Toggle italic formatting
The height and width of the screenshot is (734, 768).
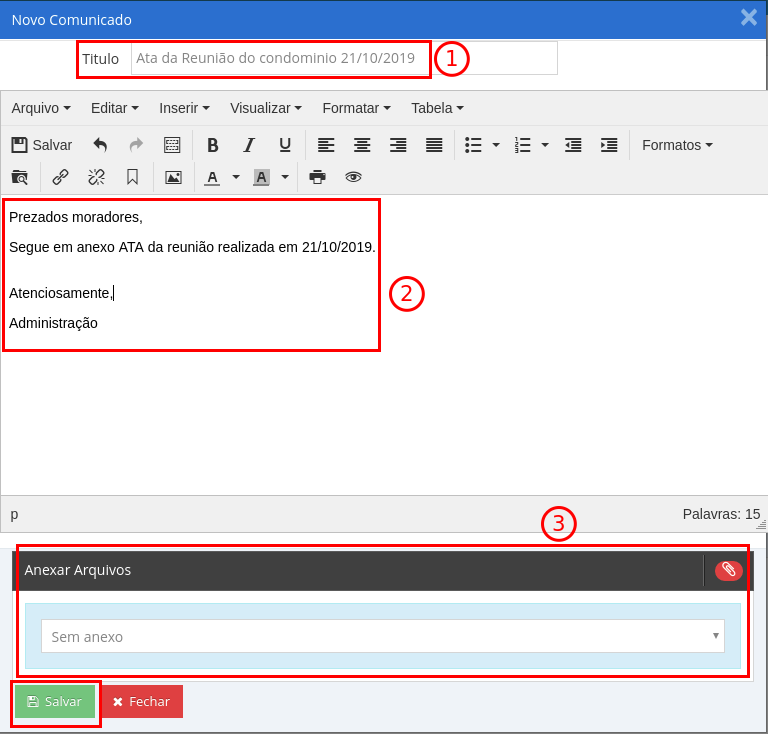tap(249, 145)
